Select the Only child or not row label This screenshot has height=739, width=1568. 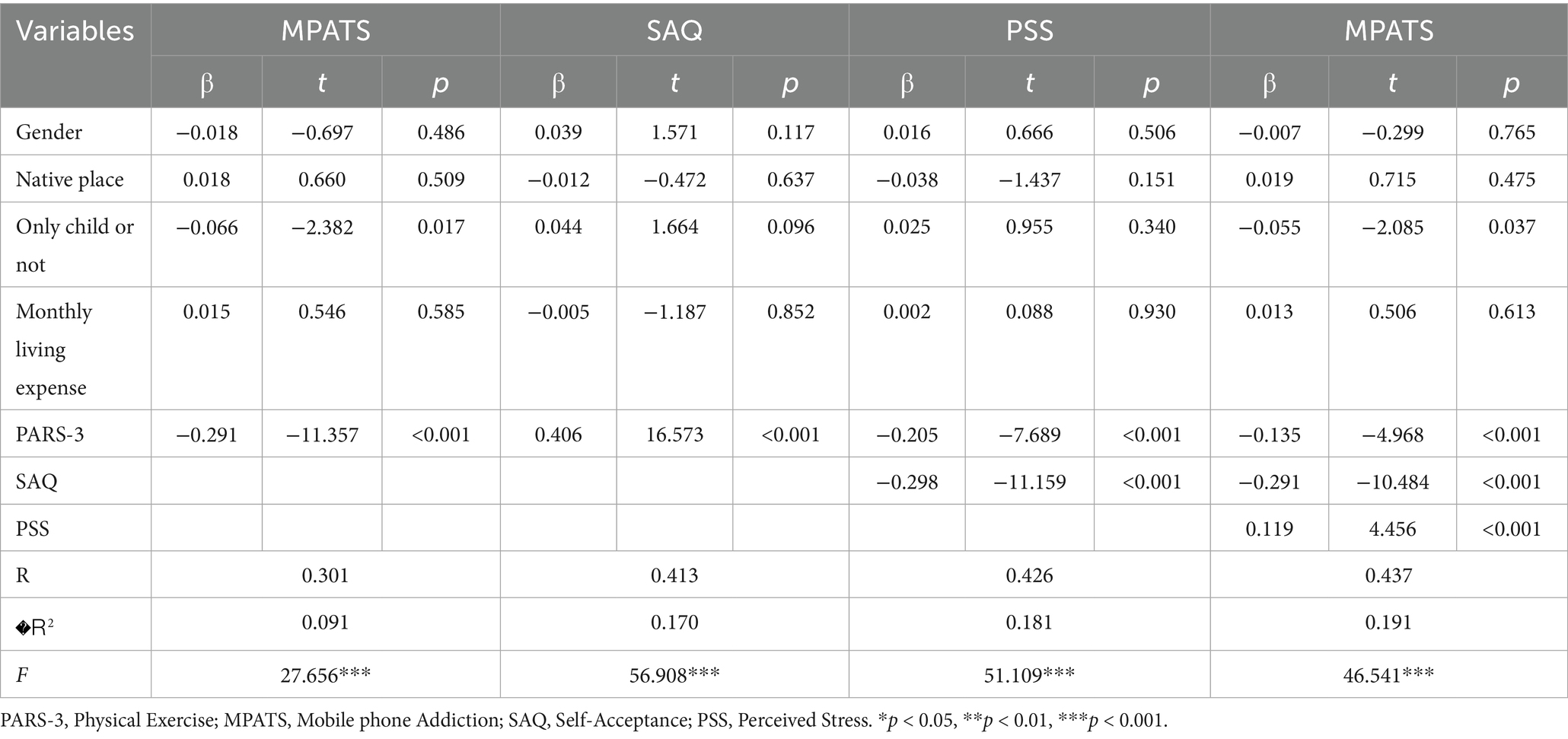point(74,245)
